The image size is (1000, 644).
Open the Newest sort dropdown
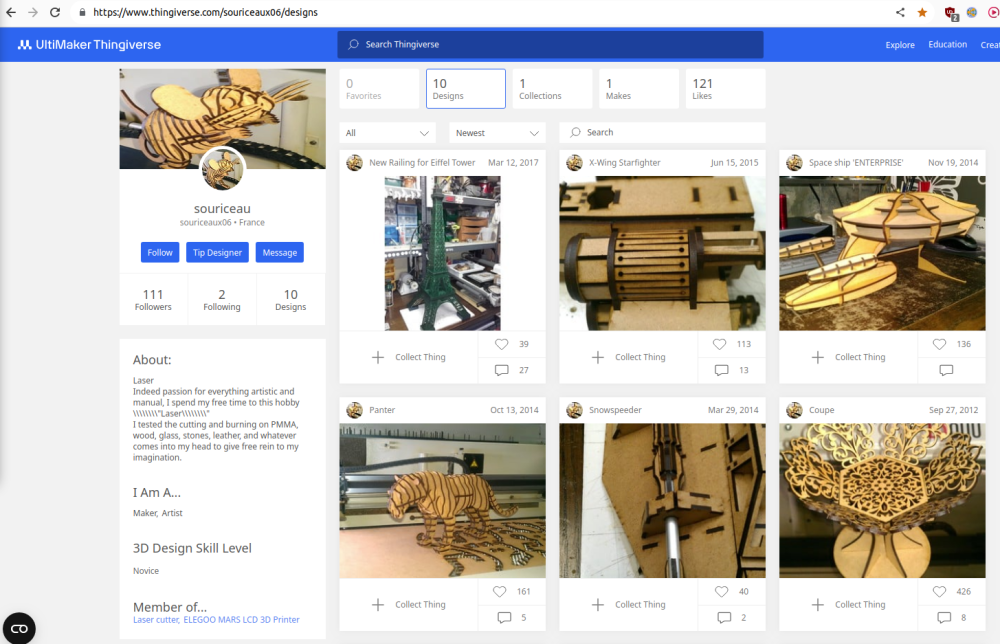[x=497, y=133]
